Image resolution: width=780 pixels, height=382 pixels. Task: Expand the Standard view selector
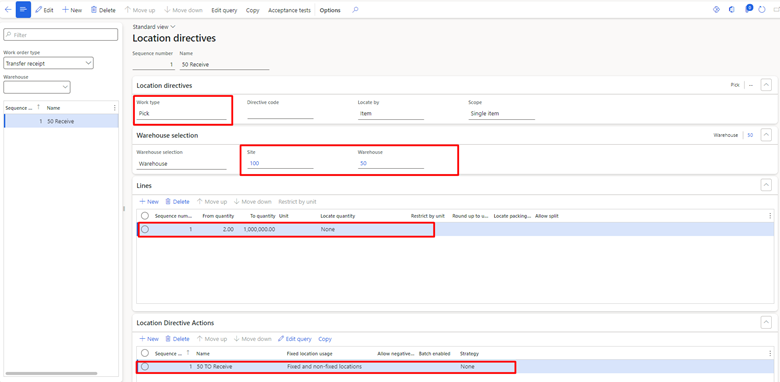tap(154, 27)
